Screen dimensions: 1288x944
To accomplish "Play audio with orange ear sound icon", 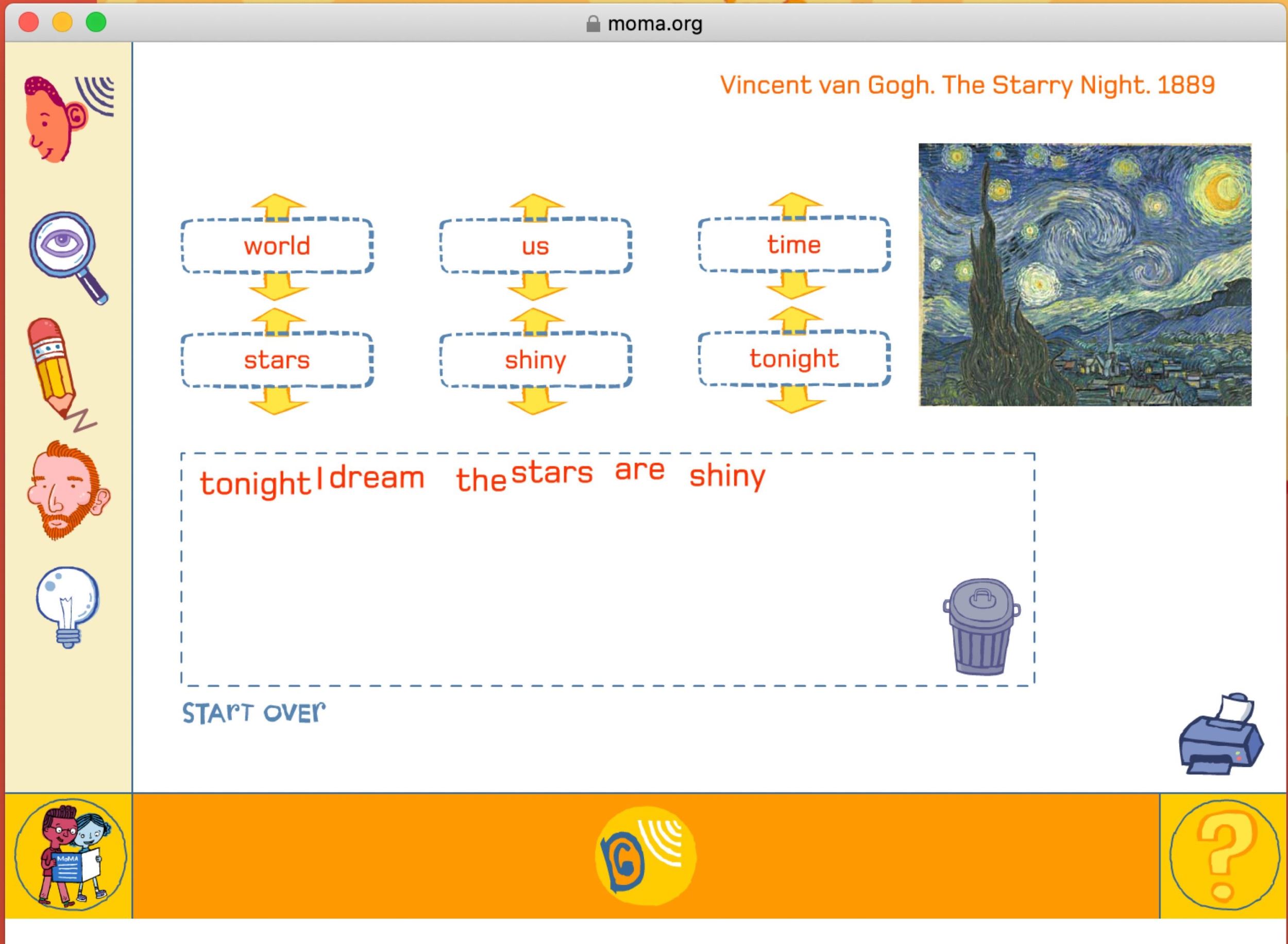I will point(645,855).
